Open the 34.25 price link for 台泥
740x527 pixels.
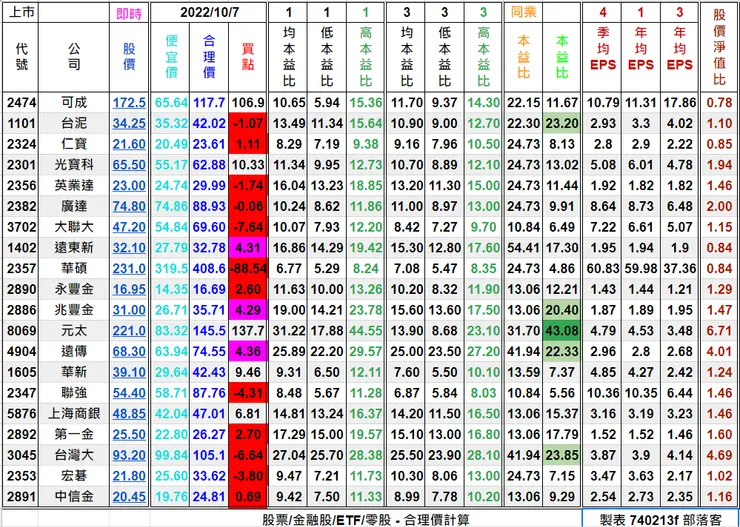click(x=129, y=123)
